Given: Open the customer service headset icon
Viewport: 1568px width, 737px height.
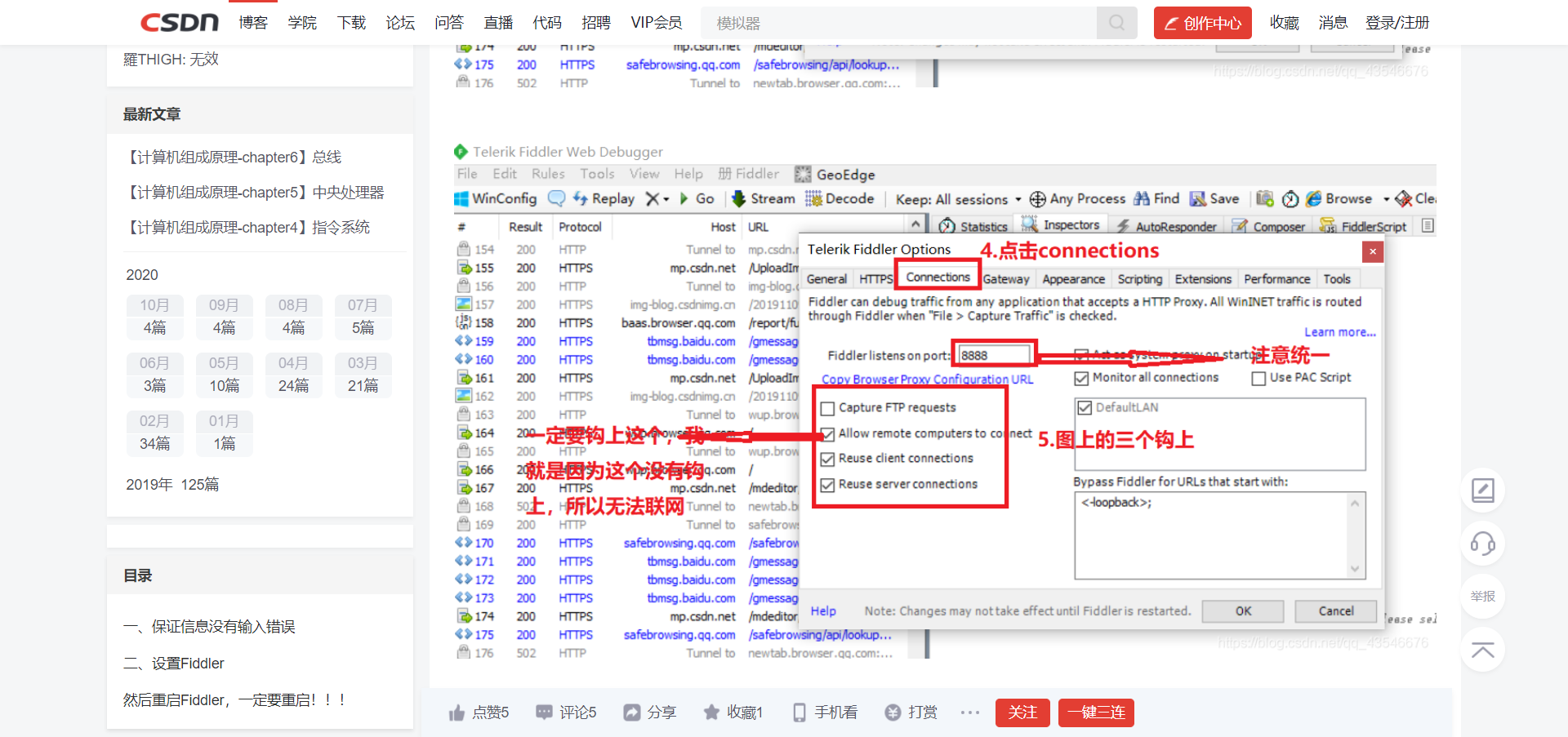Looking at the screenshot, I should (1482, 544).
